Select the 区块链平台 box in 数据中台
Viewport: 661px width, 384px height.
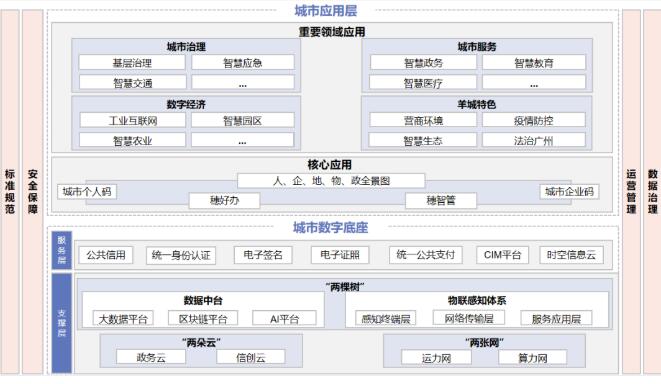203,318
